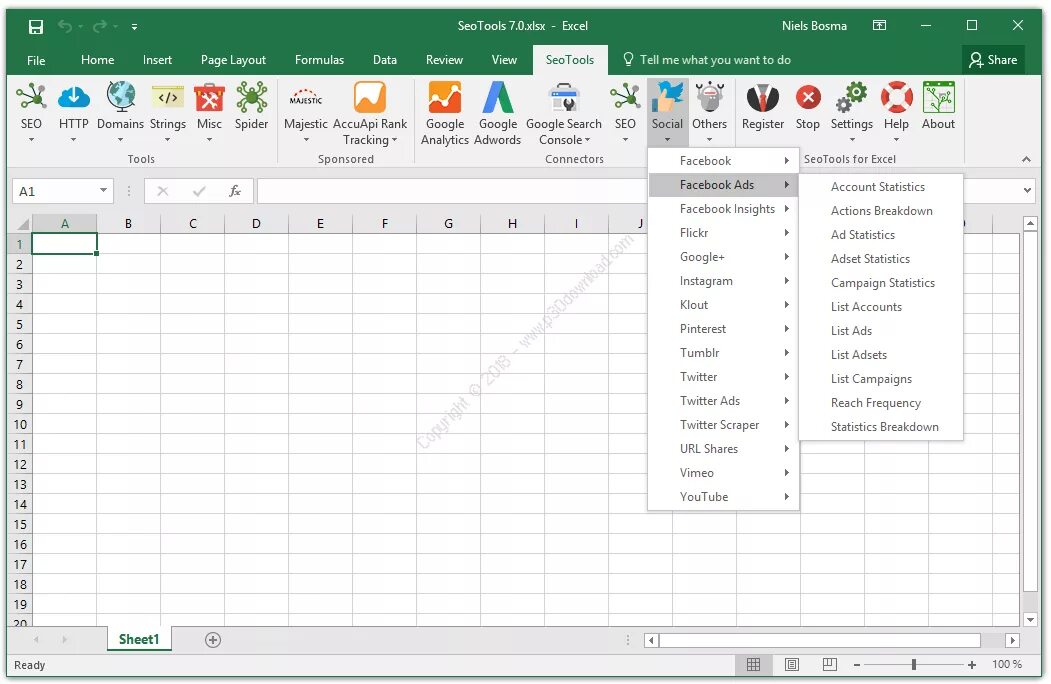Select List Campaigns menu entry

[881, 378]
